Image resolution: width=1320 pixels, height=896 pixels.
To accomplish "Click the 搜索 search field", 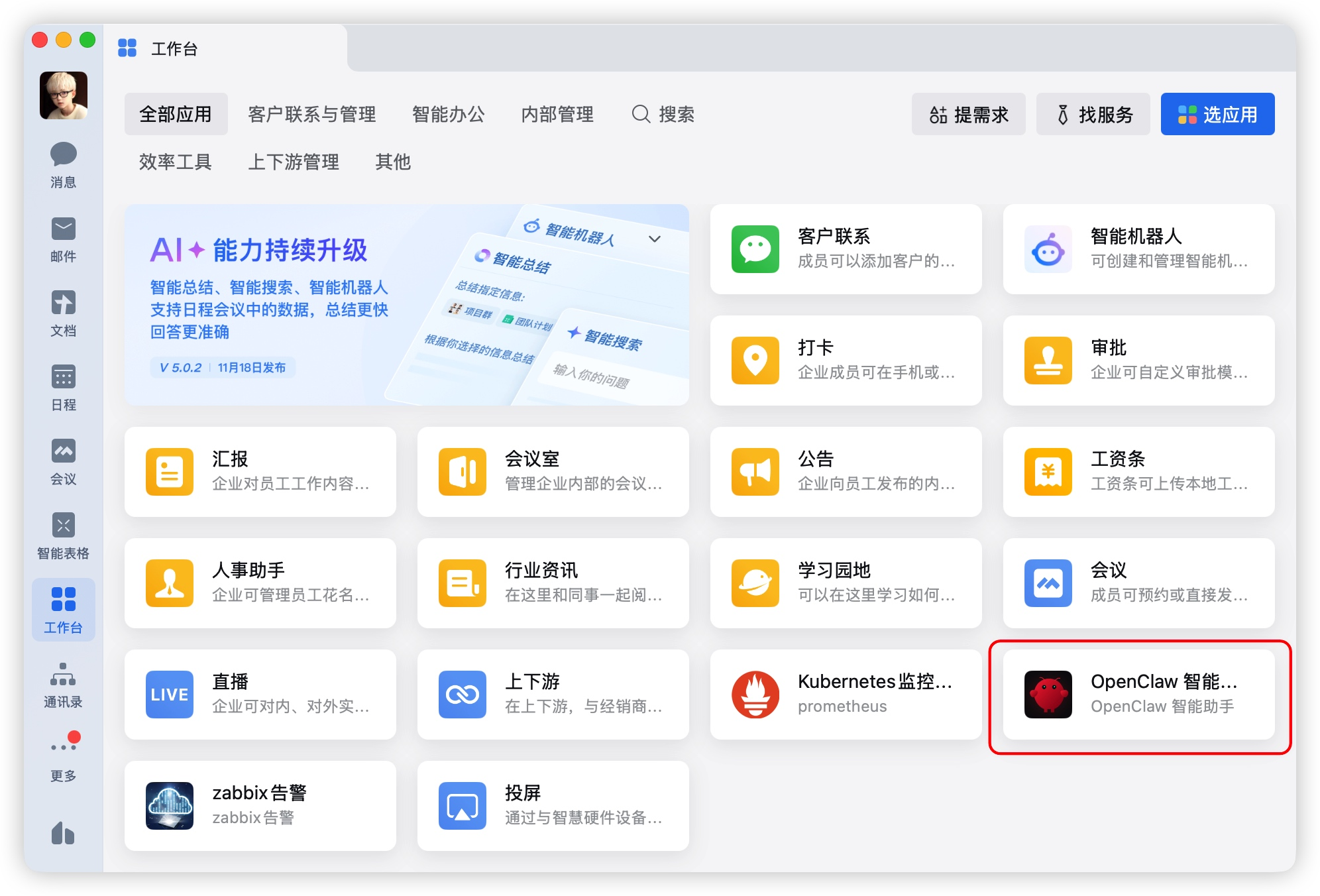I will pos(664,114).
